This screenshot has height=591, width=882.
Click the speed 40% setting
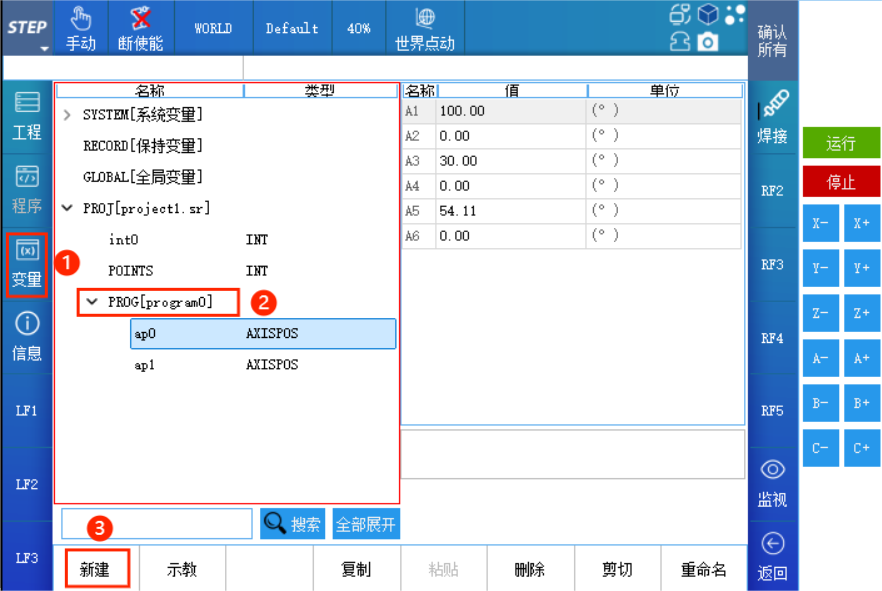click(359, 28)
